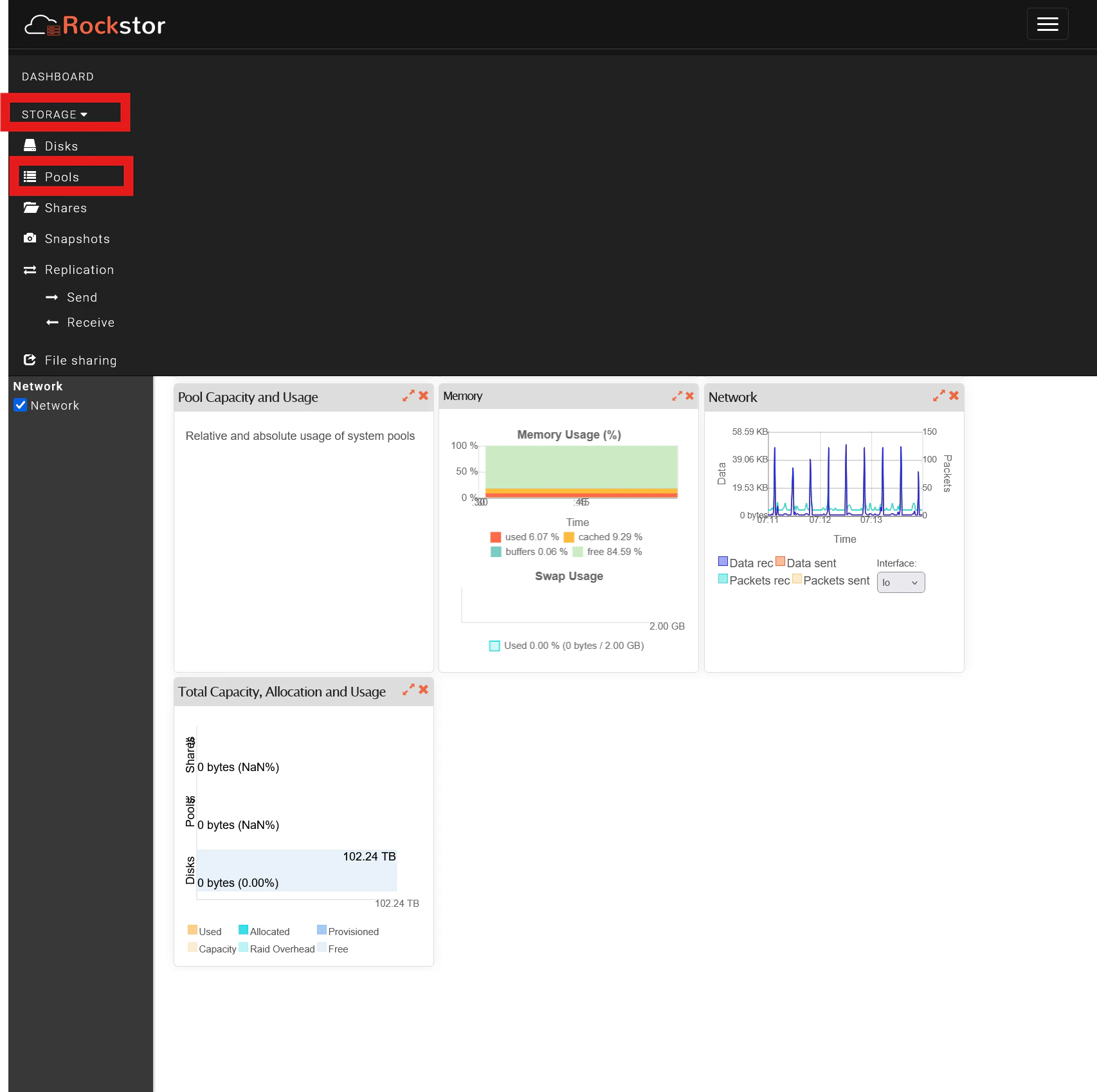Viewport: 1097px width, 1092px height.
Task: Open the Replication section
Action: [x=79, y=270]
